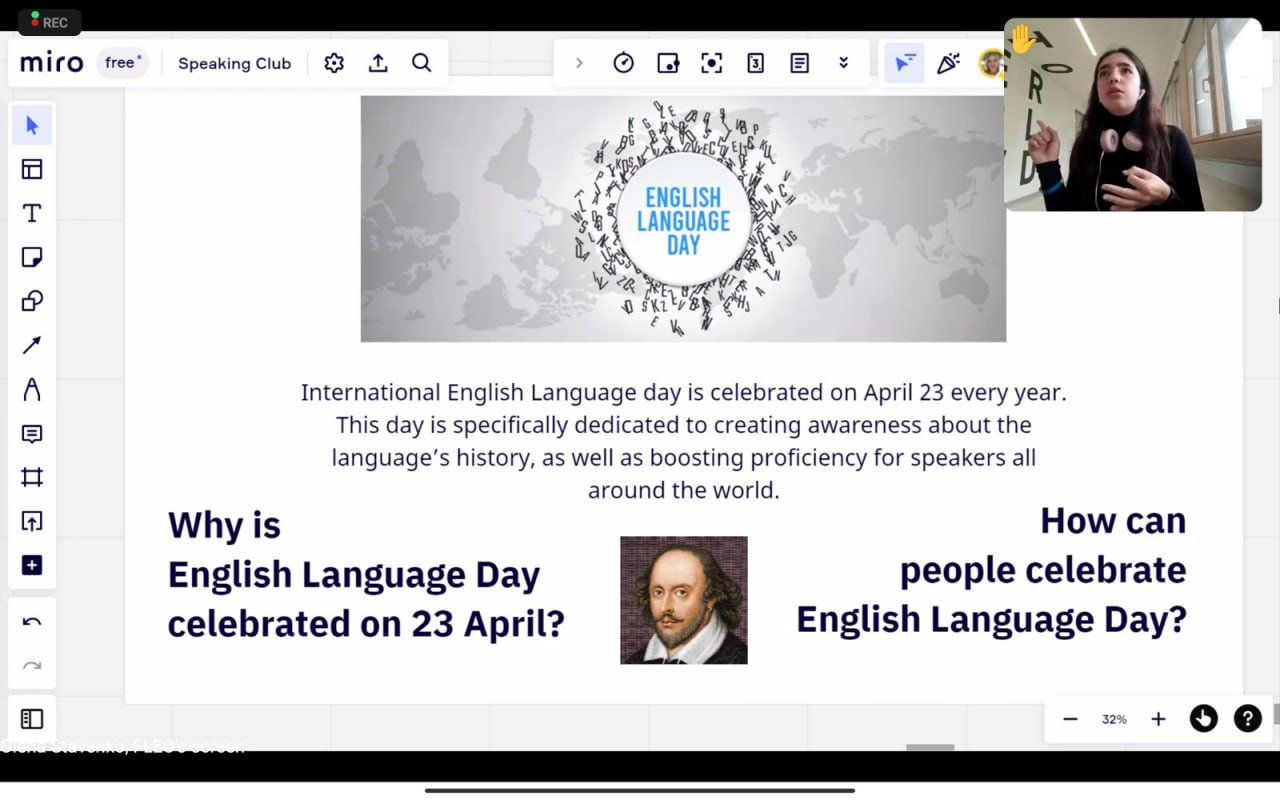Open the Comment tool
This screenshot has width=1280, height=800.
coord(32,433)
